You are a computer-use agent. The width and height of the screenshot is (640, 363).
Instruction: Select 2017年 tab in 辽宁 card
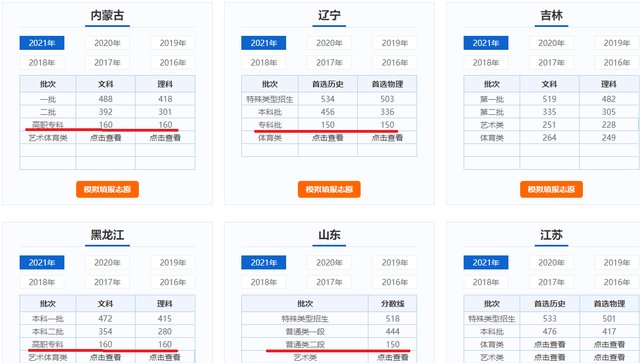coord(329,62)
